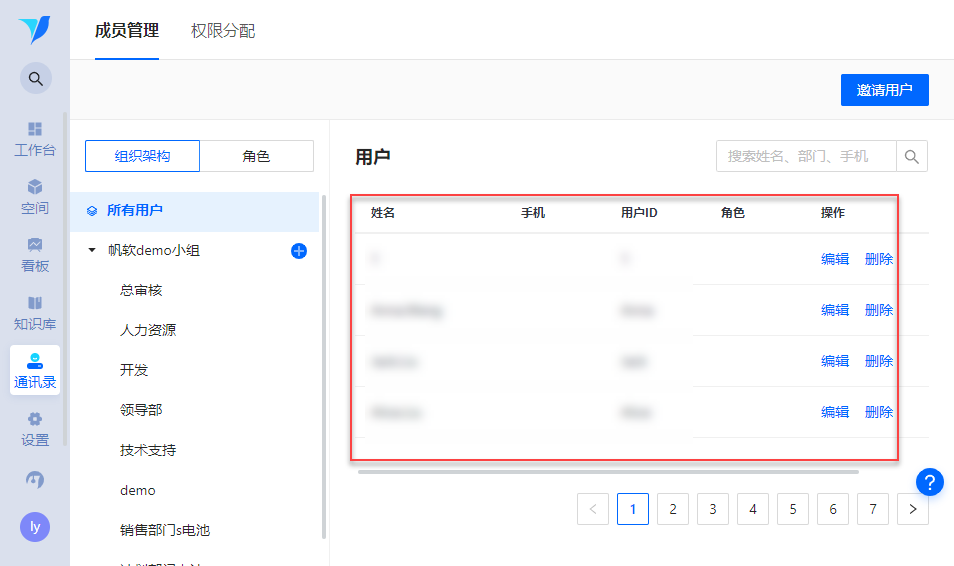Click 编辑 for the first user row

tap(835, 259)
